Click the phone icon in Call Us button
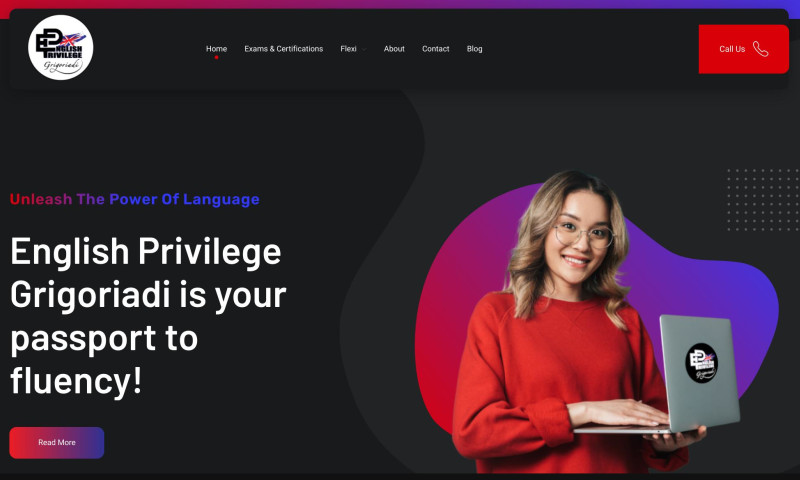This screenshot has width=800, height=480. (760, 49)
